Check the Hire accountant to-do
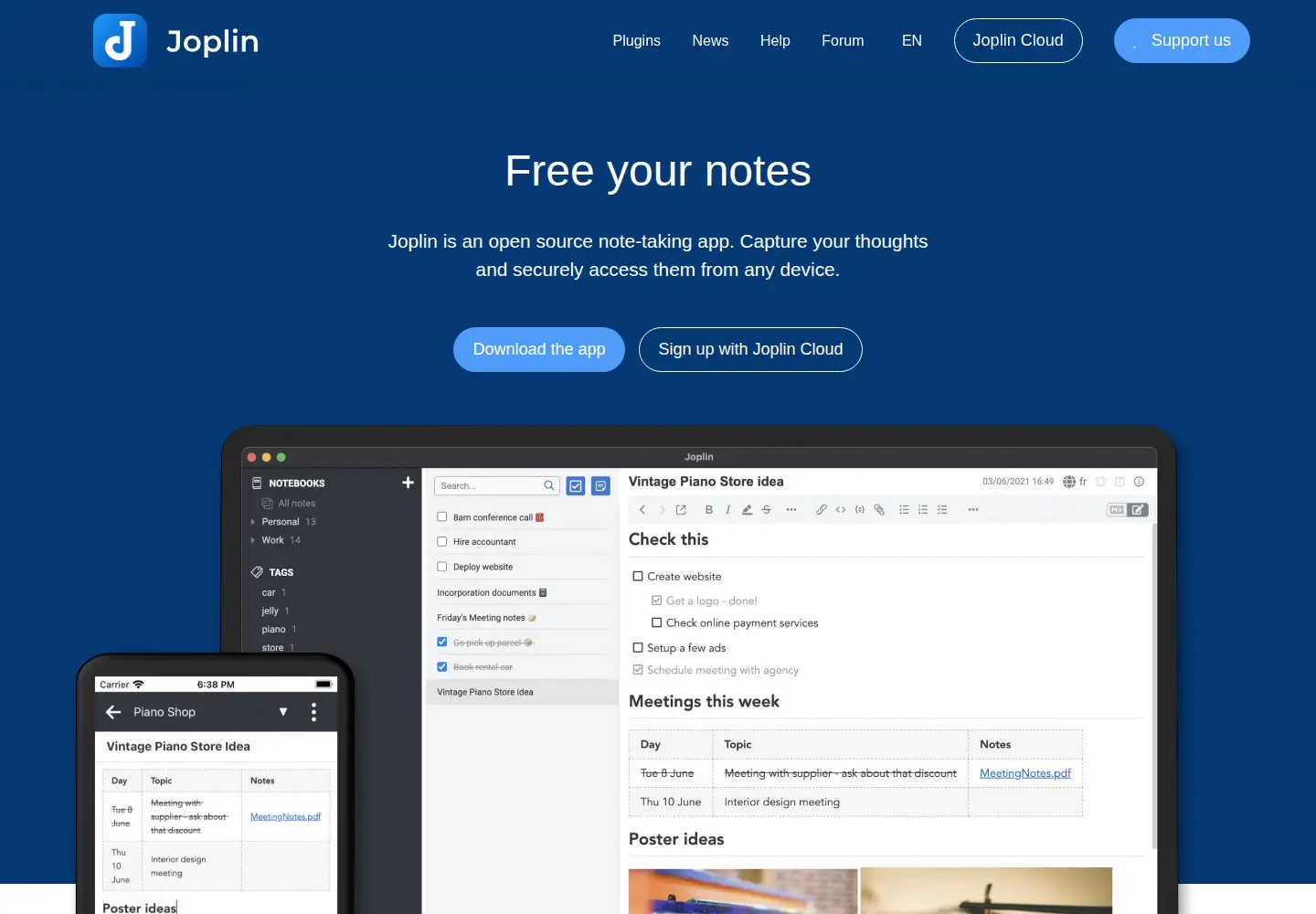The height and width of the screenshot is (914, 1316). click(x=442, y=541)
